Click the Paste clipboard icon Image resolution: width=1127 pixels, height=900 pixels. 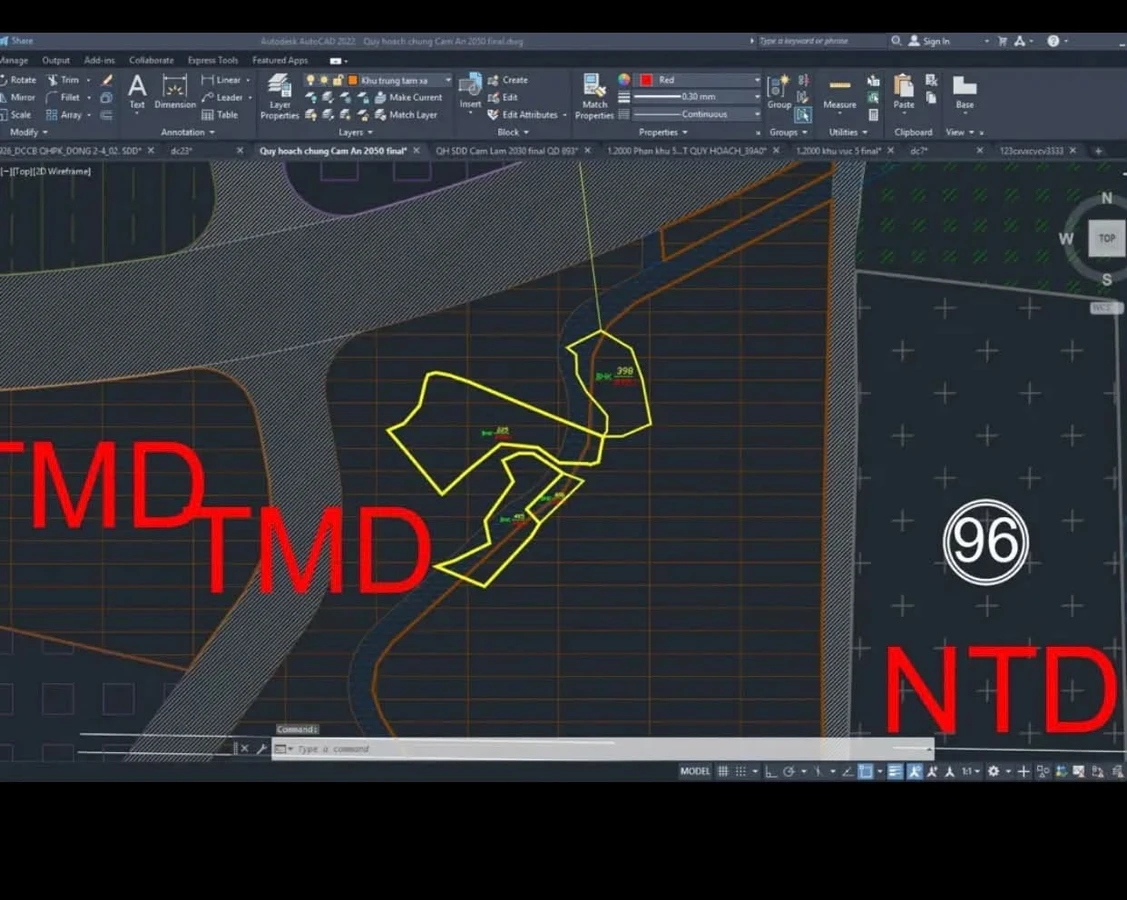903,92
